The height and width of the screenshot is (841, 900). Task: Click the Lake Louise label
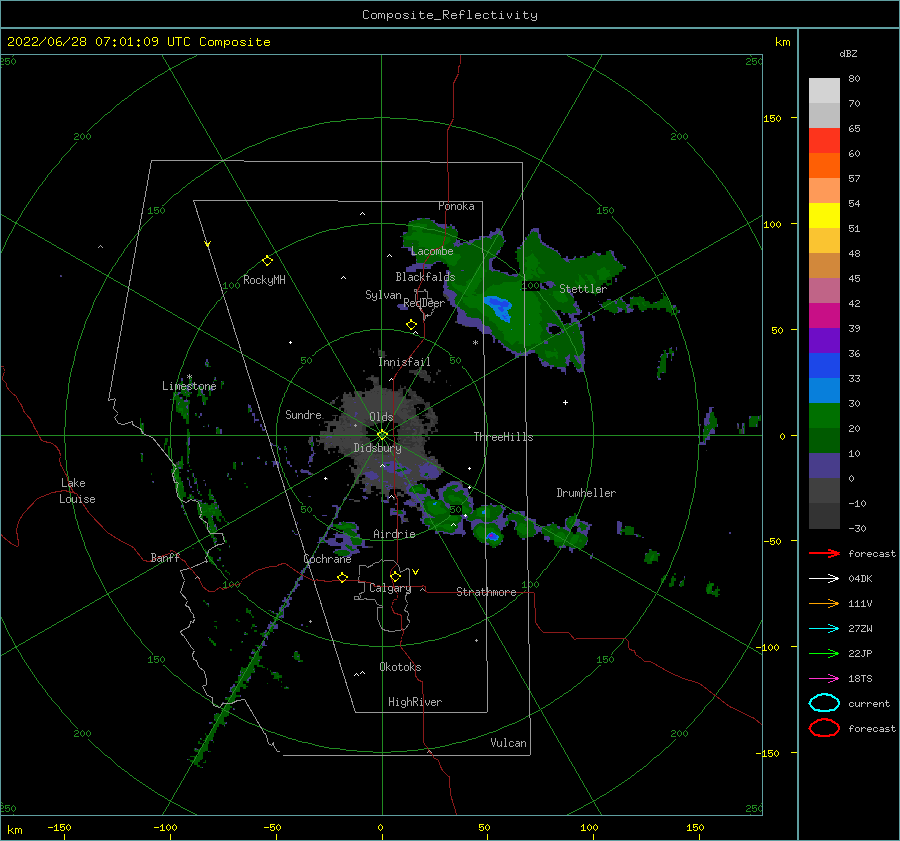[x=77, y=491]
